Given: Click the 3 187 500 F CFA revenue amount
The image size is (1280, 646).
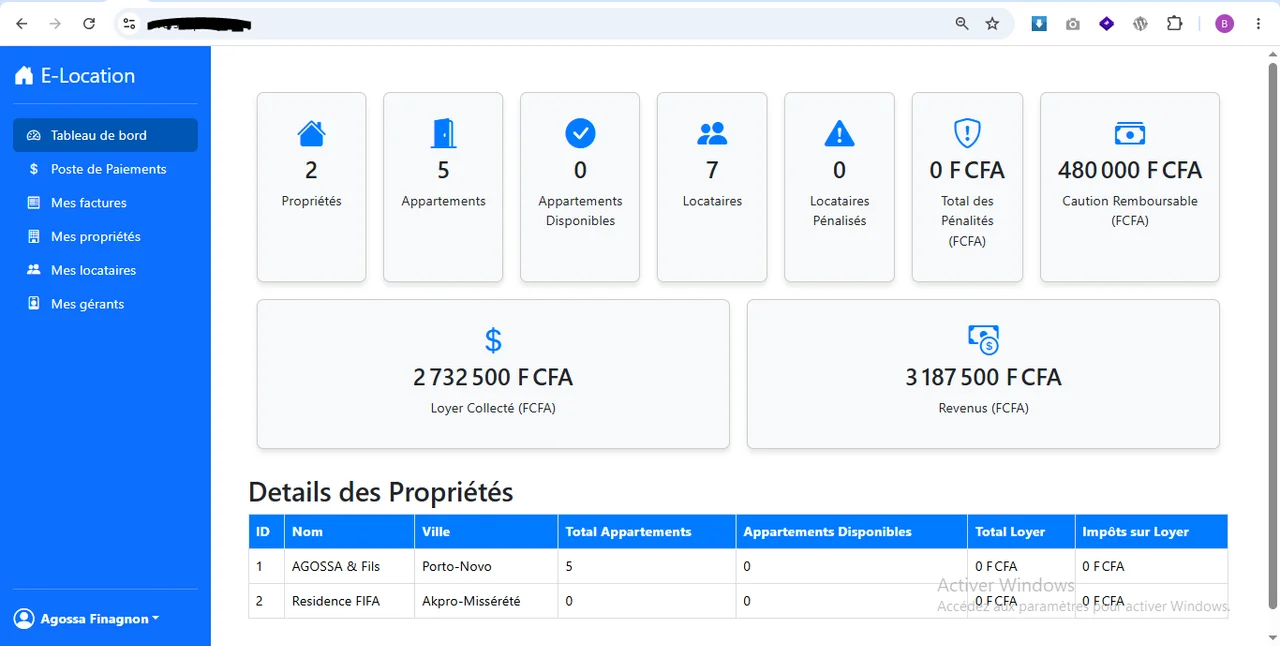Looking at the screenshot, I should click(983, 377).
